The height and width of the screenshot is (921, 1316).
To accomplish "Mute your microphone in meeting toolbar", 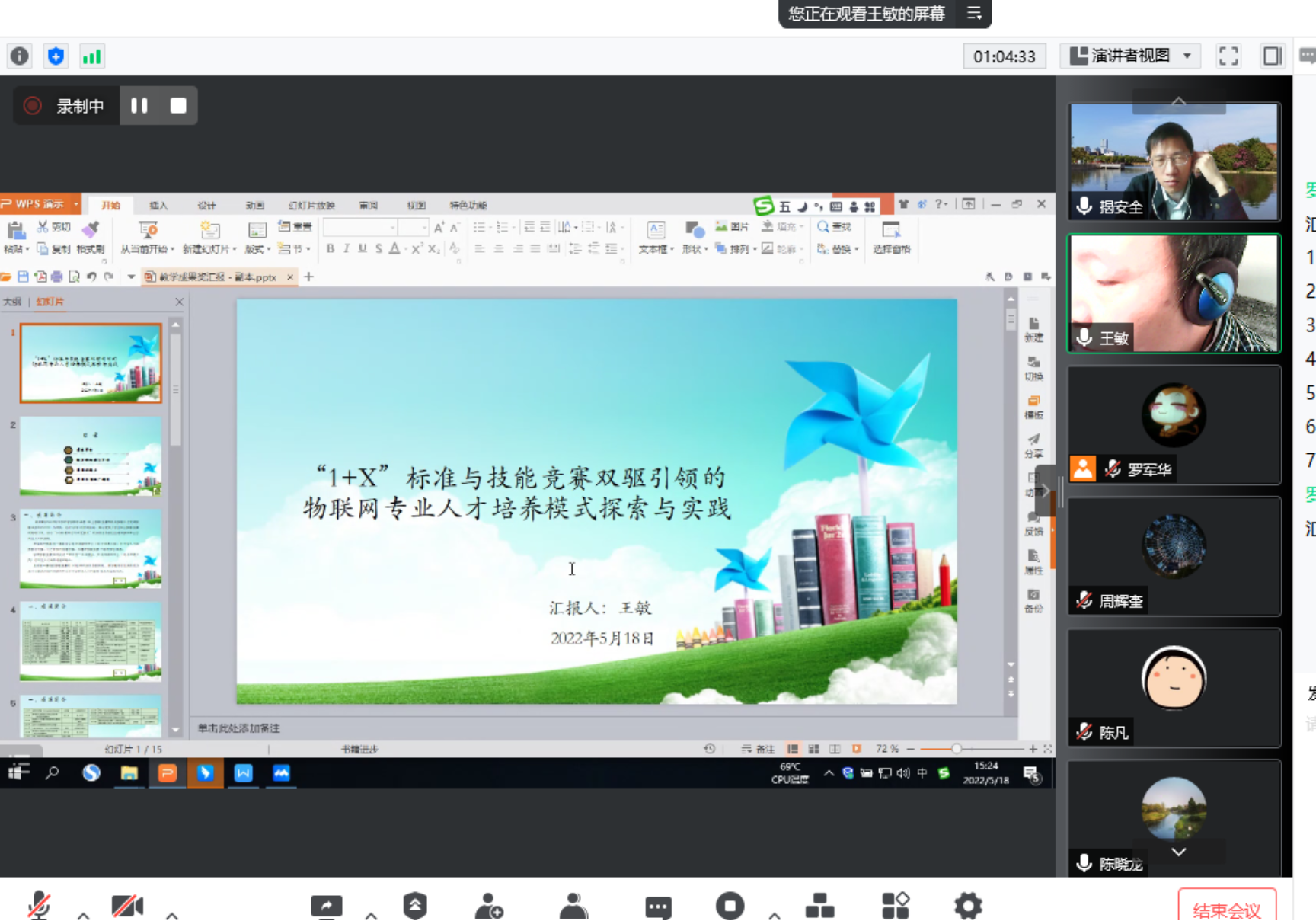I will click(40, 905).
